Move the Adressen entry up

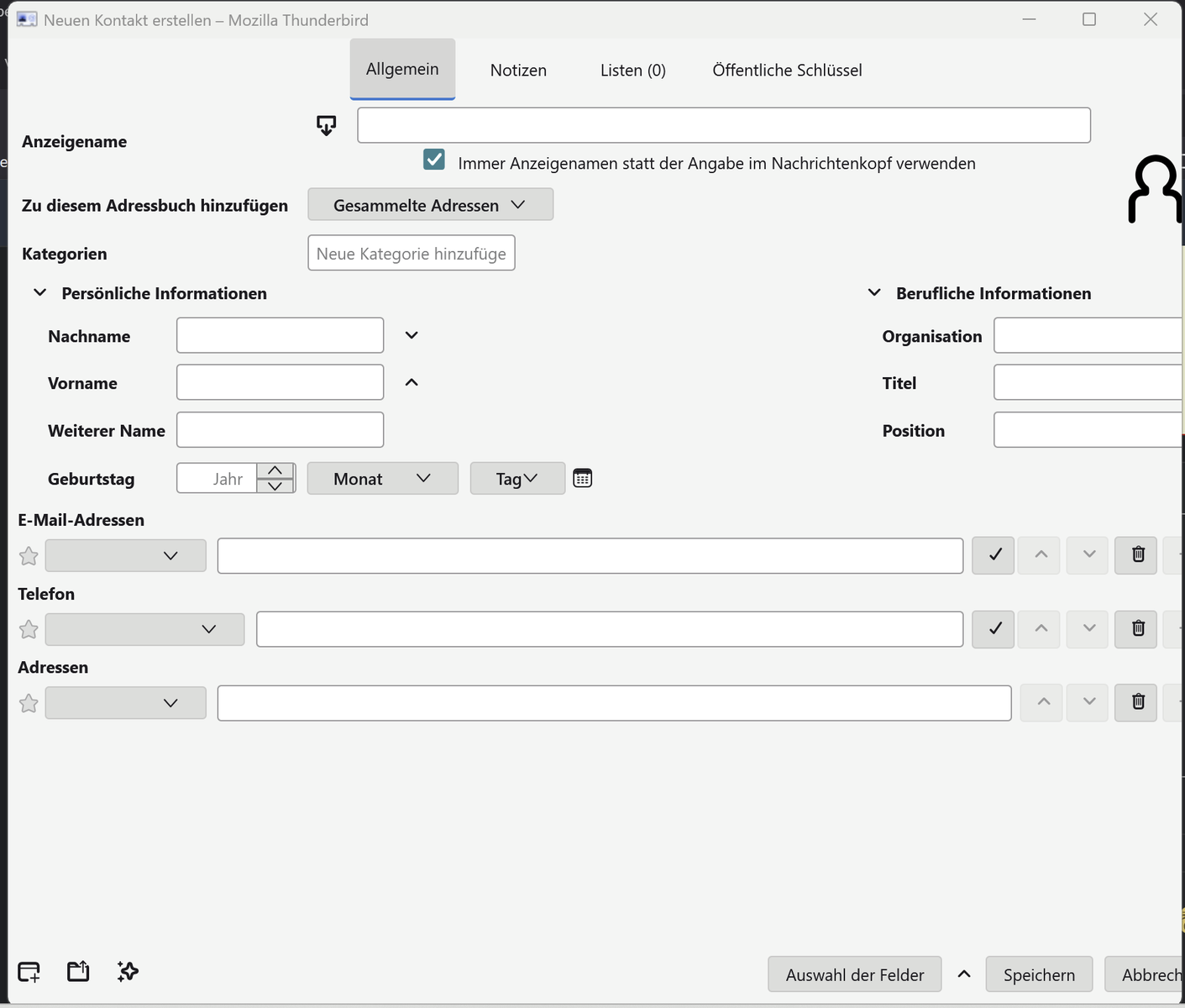click(x=1043, y=702)
